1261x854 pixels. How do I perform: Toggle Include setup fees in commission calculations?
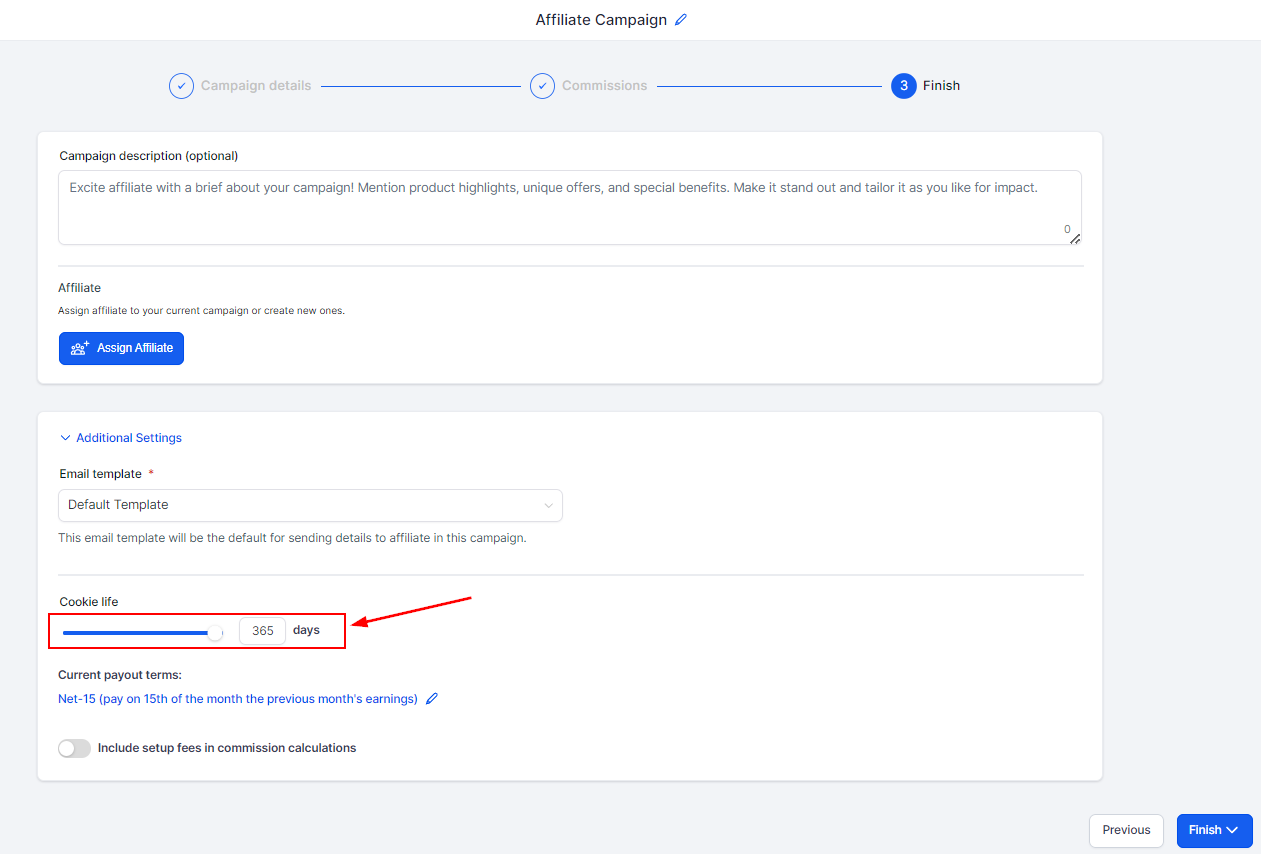74,748
